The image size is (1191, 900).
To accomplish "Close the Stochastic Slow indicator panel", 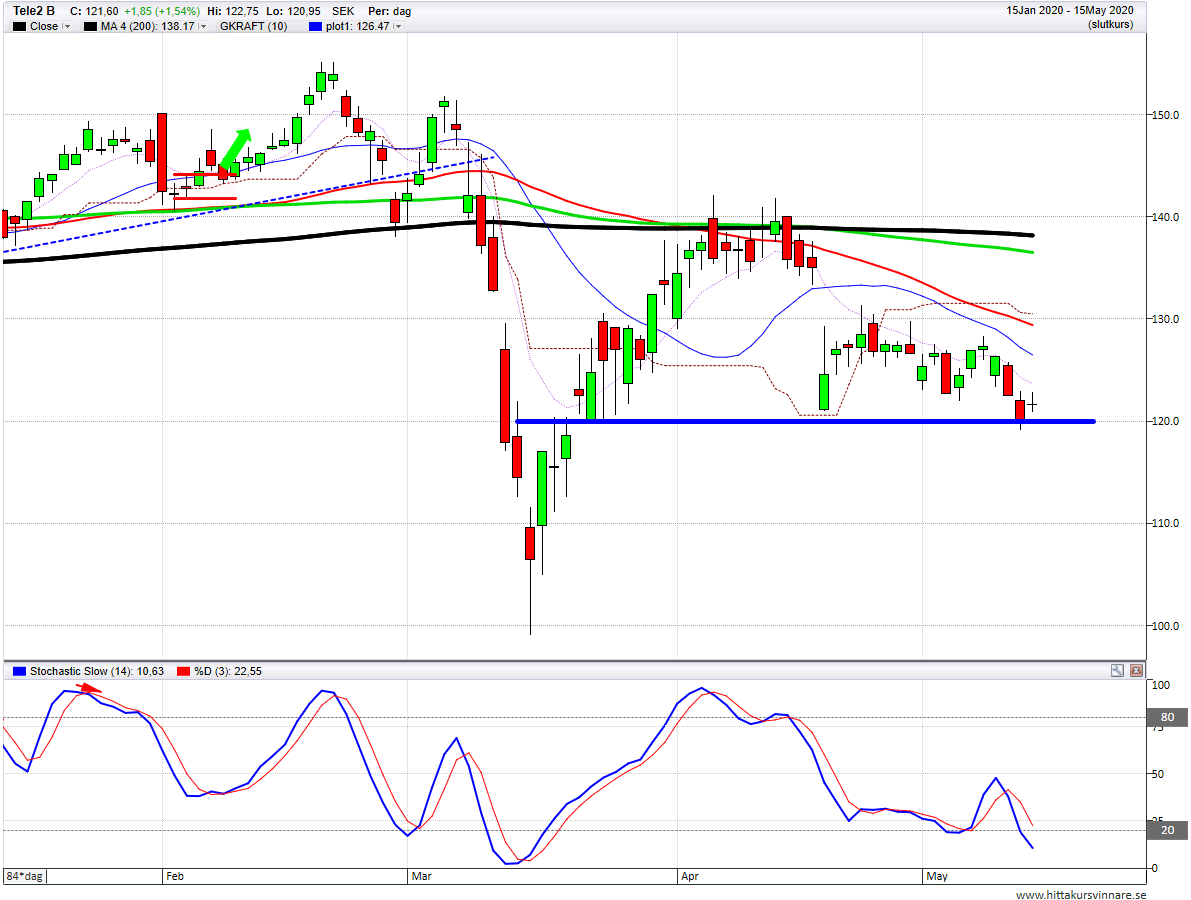I will (x=1136, y=671).
